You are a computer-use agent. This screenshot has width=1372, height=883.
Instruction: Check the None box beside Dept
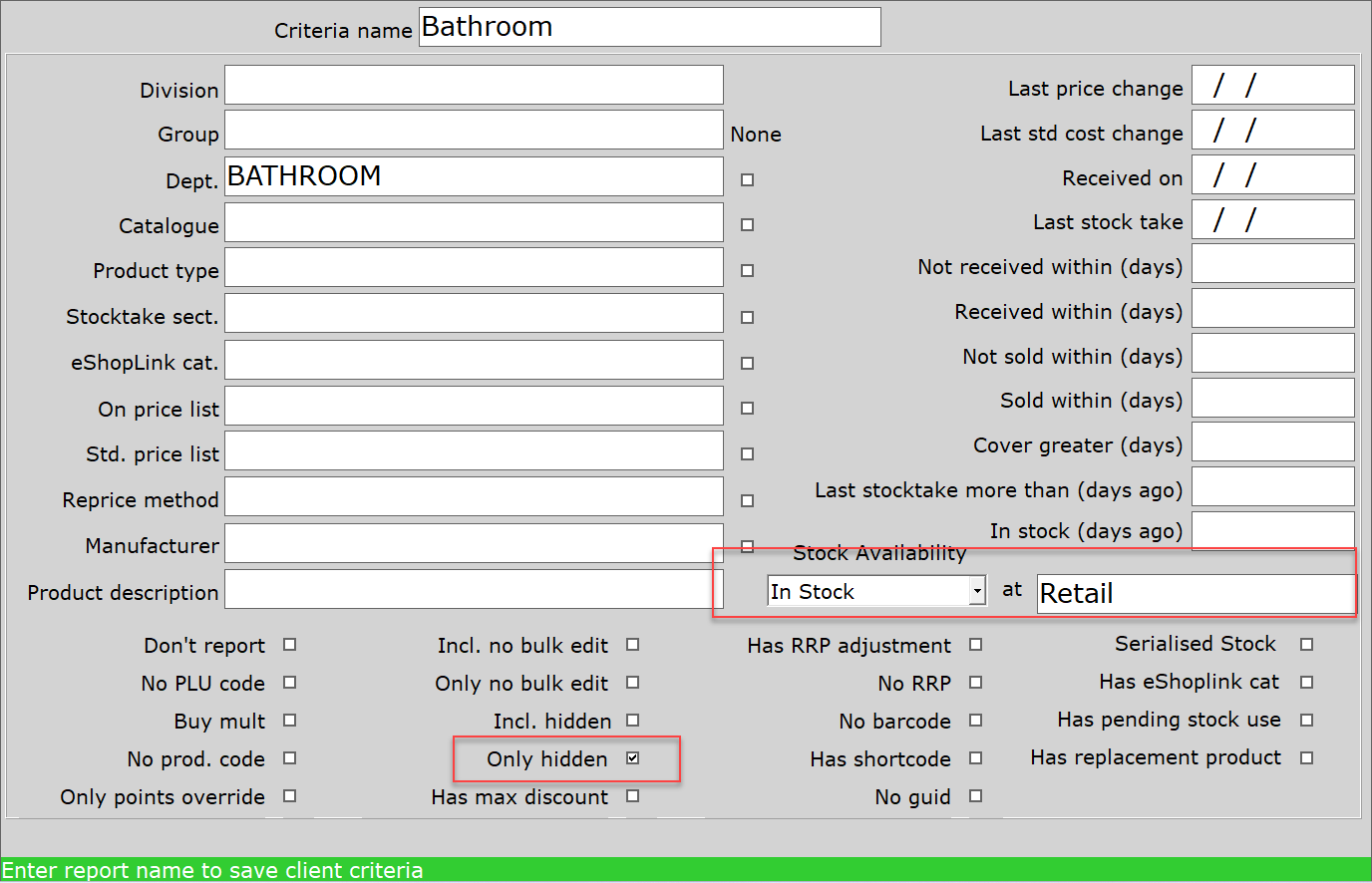[x=746, y=178]
